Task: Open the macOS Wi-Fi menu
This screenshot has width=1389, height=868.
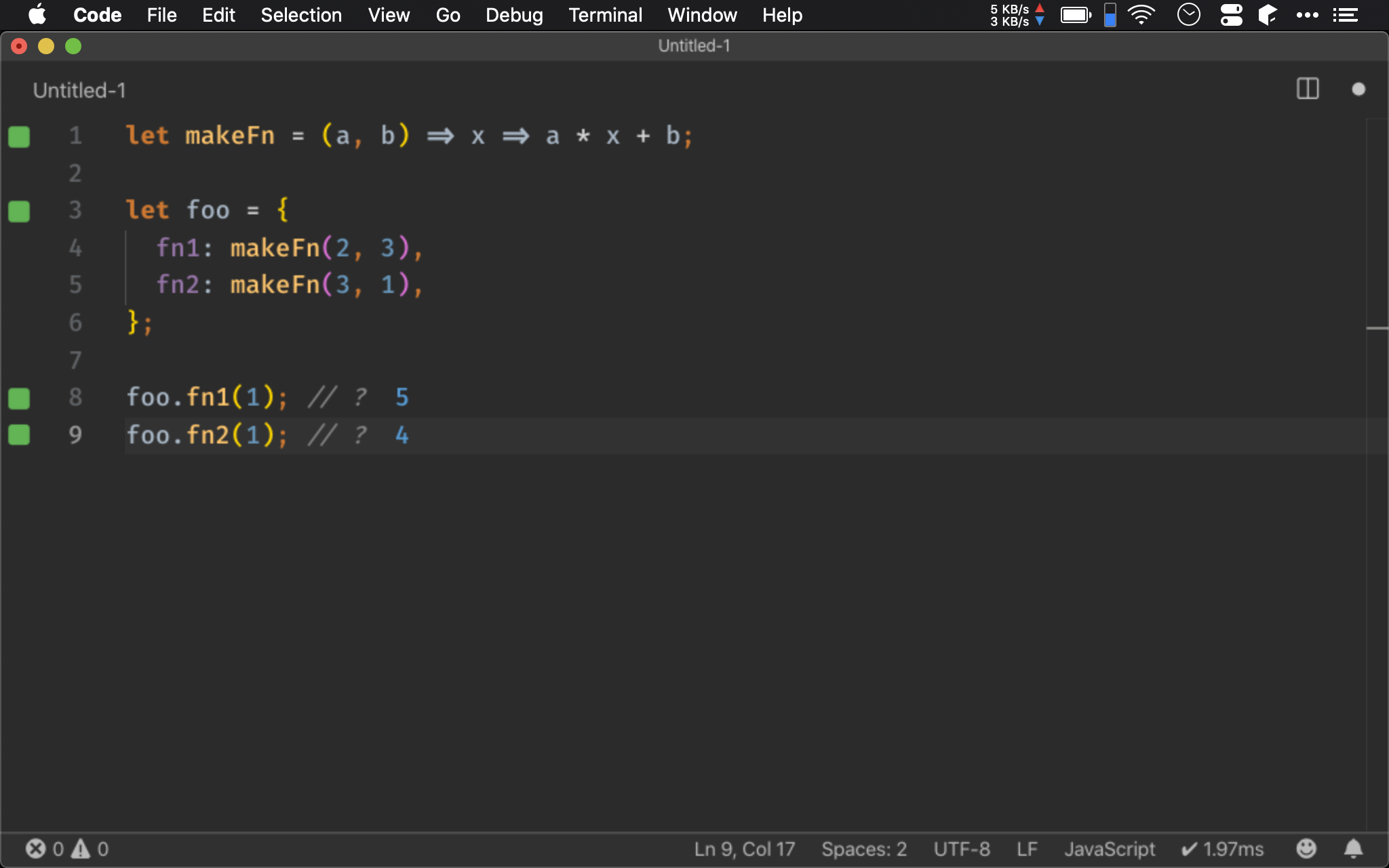Action: [1141, 15]
